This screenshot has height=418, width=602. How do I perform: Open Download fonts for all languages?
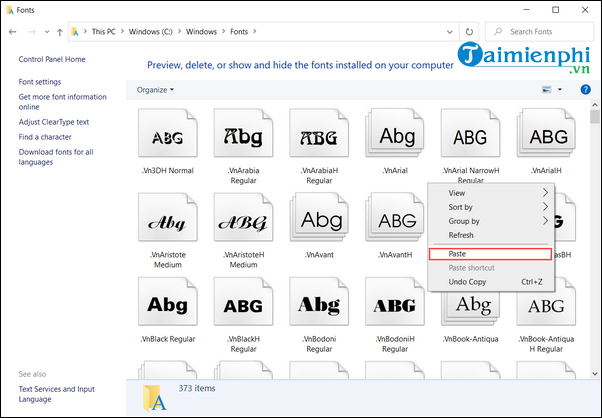pos(56,157)
